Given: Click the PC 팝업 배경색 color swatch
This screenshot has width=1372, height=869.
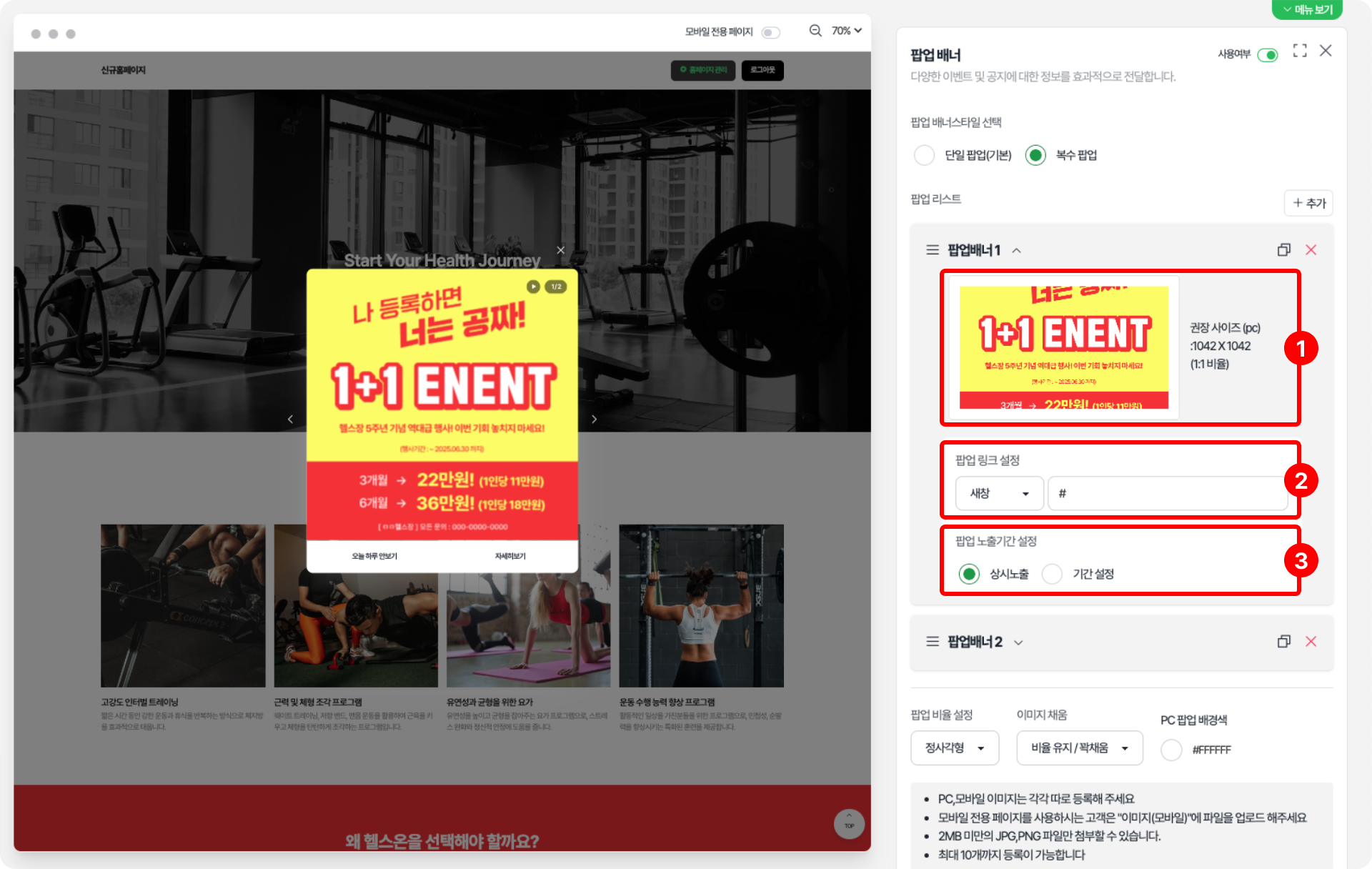Looking at the screenshot, I should pyautogui.click(x=1171, y=750).
